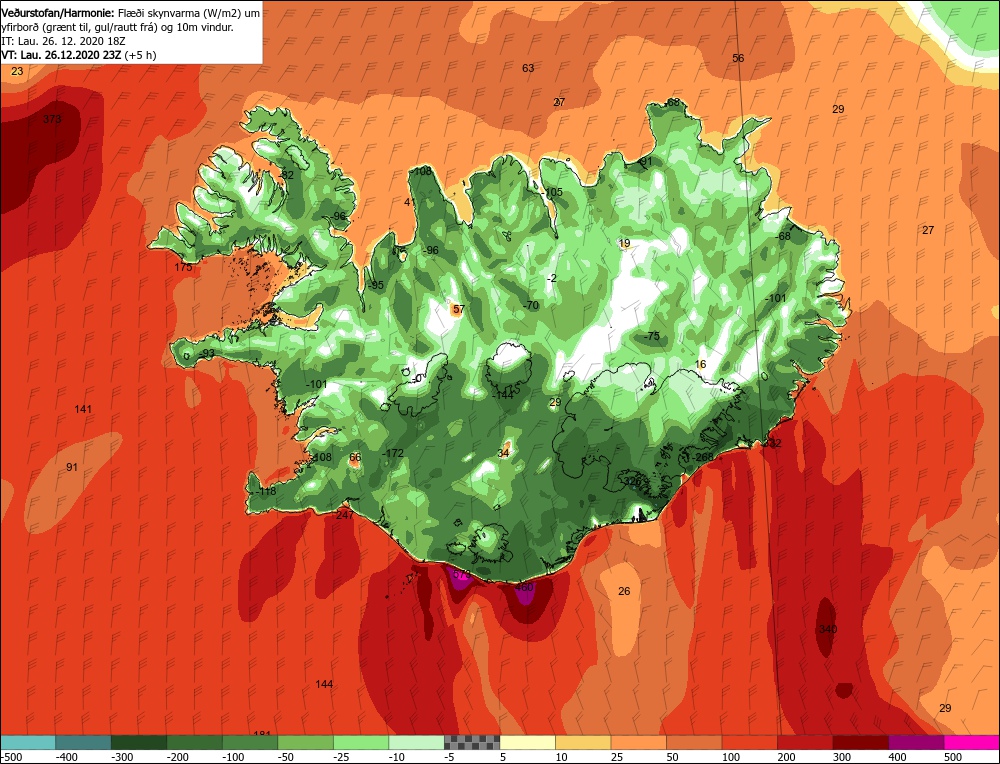Click the value '-172' in southwest Iceland
Screen dimensions: 1000x764
[x=393, y=453]
